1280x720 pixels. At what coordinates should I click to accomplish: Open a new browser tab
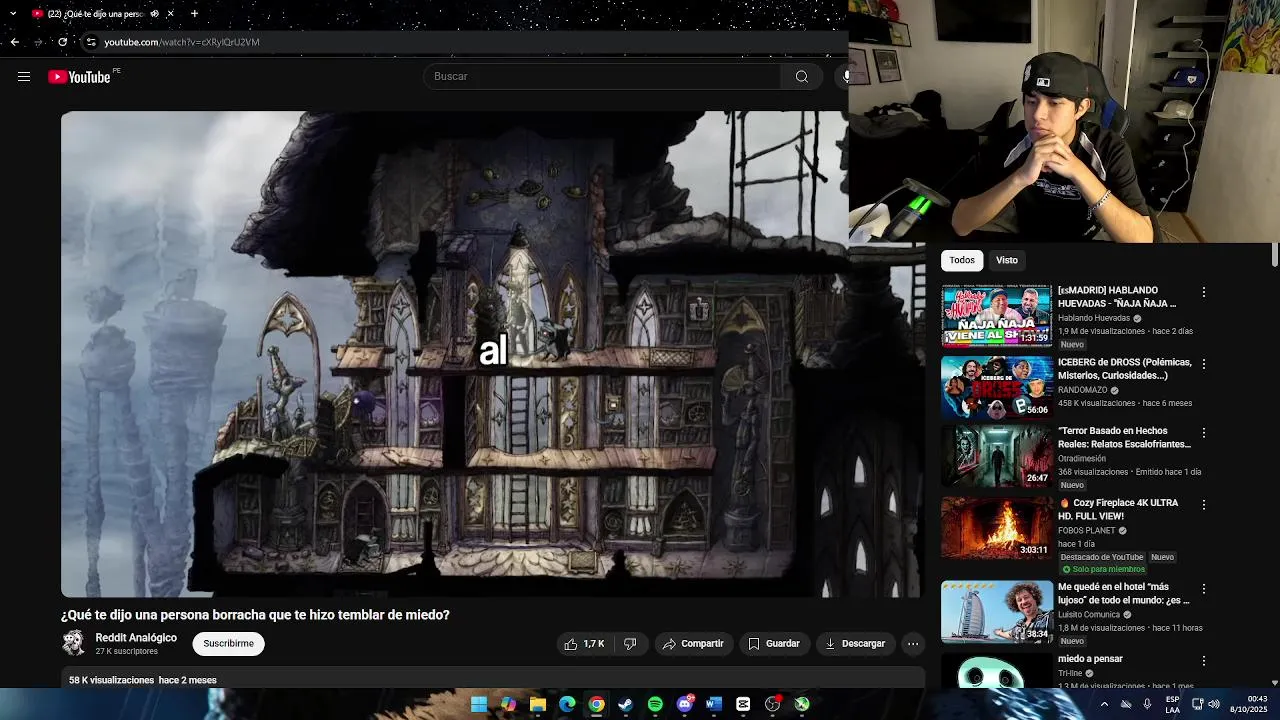[194, 14]
